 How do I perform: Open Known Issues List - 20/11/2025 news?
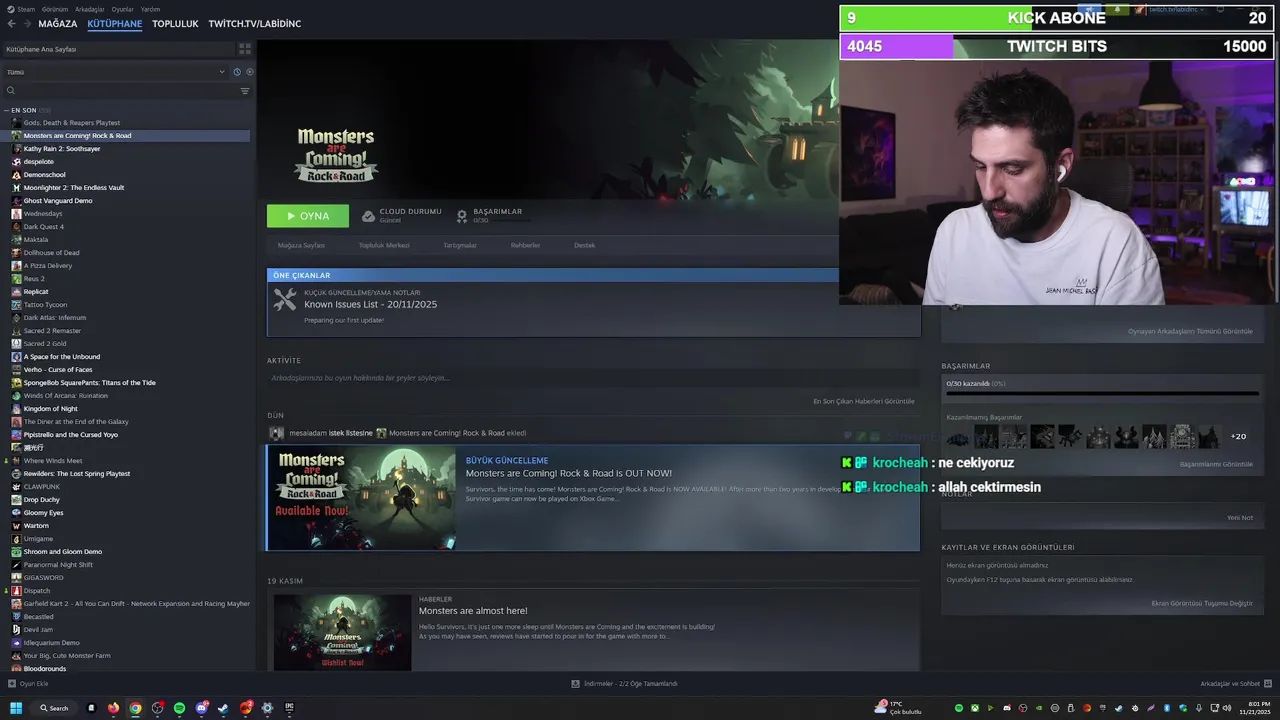coord(370,304)
